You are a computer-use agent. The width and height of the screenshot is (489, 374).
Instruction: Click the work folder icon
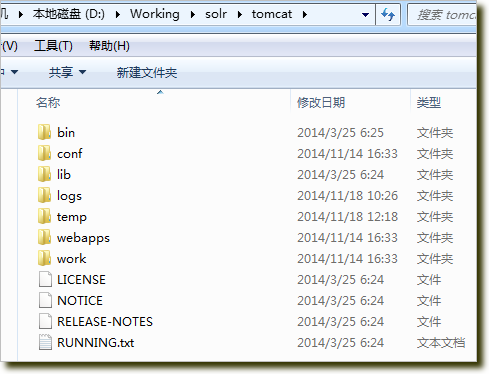click(x=44, y=258)
